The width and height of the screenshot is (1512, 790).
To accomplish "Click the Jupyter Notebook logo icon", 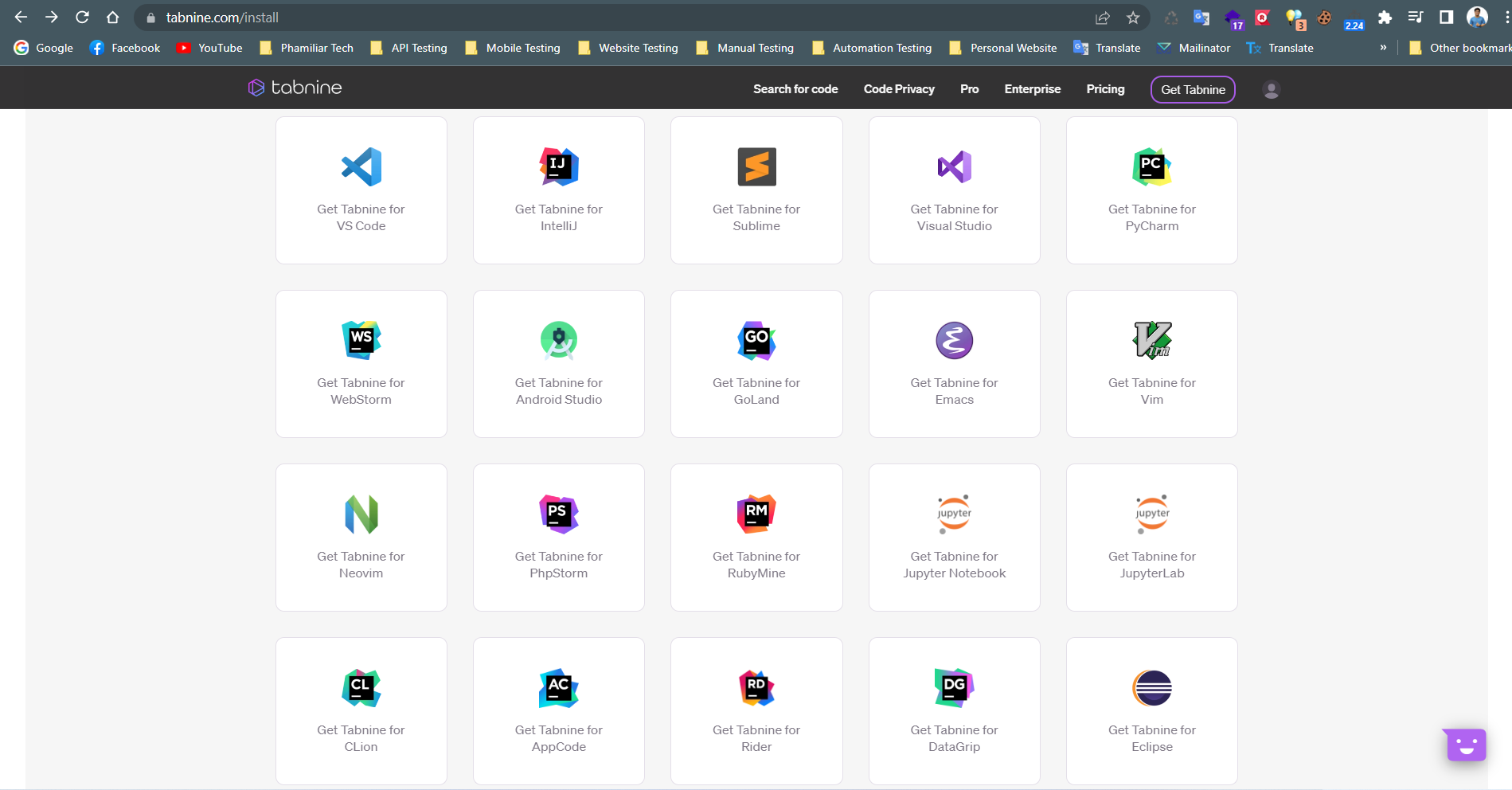I will [x=955, y=514].
